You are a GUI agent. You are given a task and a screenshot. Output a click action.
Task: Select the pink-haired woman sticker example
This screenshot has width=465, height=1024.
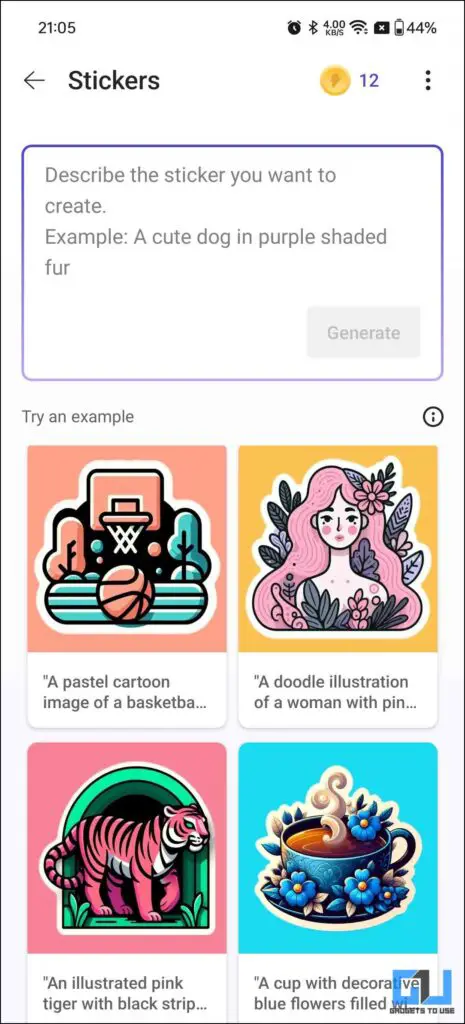point(338,549)
